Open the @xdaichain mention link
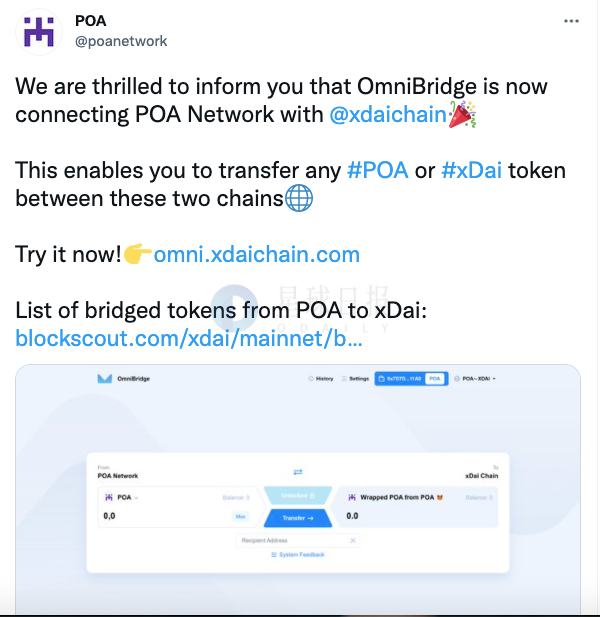 point(387,114)
